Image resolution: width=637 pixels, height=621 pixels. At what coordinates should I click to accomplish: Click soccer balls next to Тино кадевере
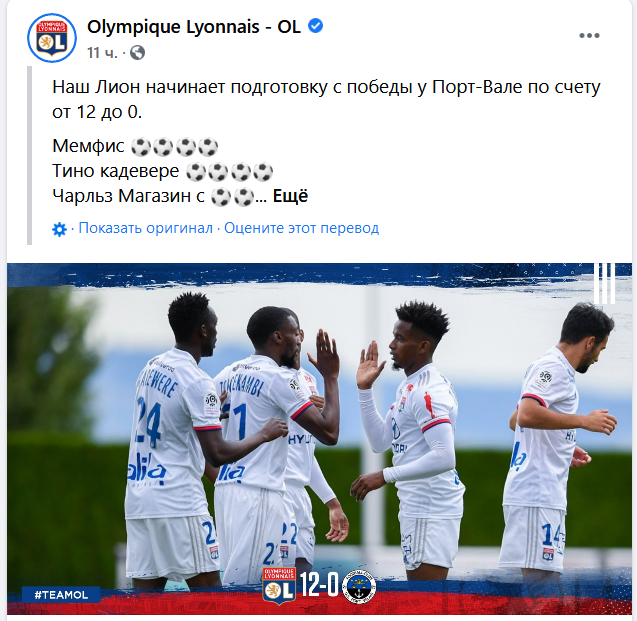point(230,171)
